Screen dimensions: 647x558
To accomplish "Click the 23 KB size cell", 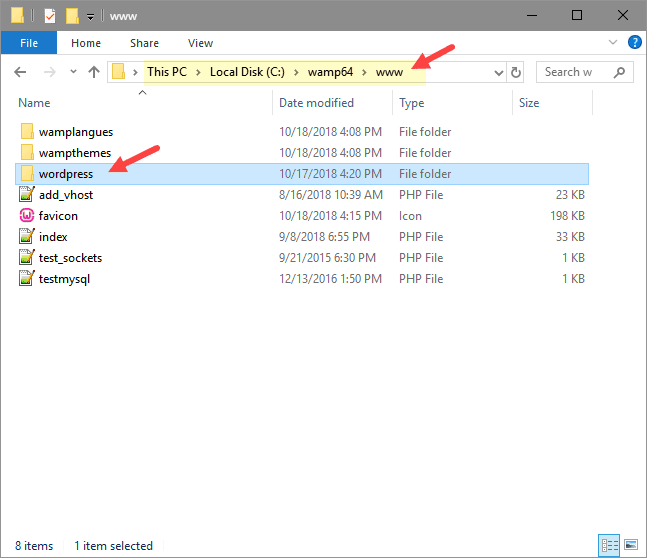I will (570, 195).
